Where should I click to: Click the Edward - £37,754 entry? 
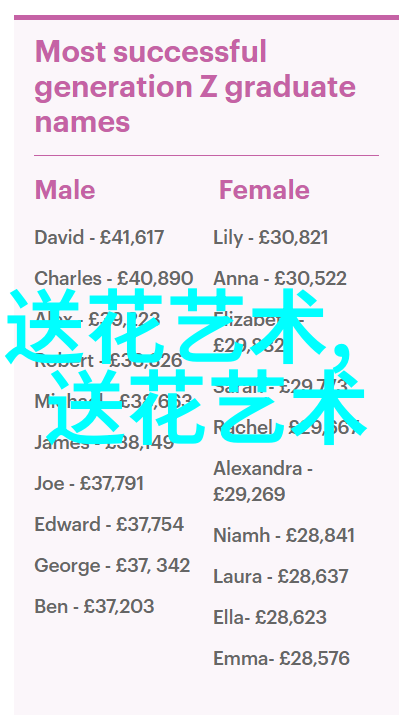tap(109, 524)
